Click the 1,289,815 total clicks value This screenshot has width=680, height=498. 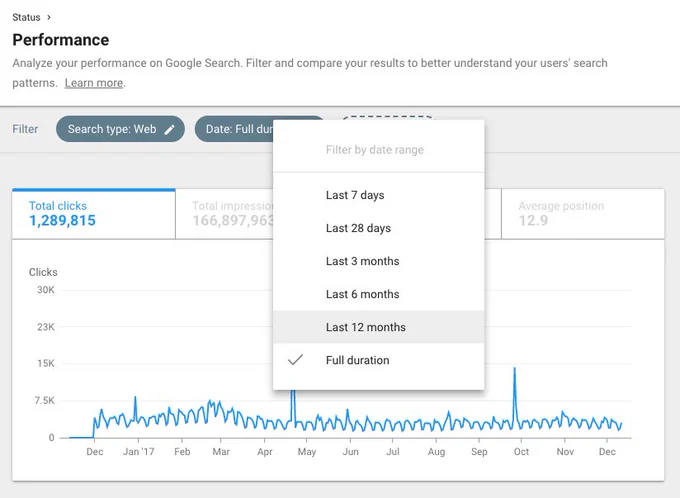[x=62, y=220]
